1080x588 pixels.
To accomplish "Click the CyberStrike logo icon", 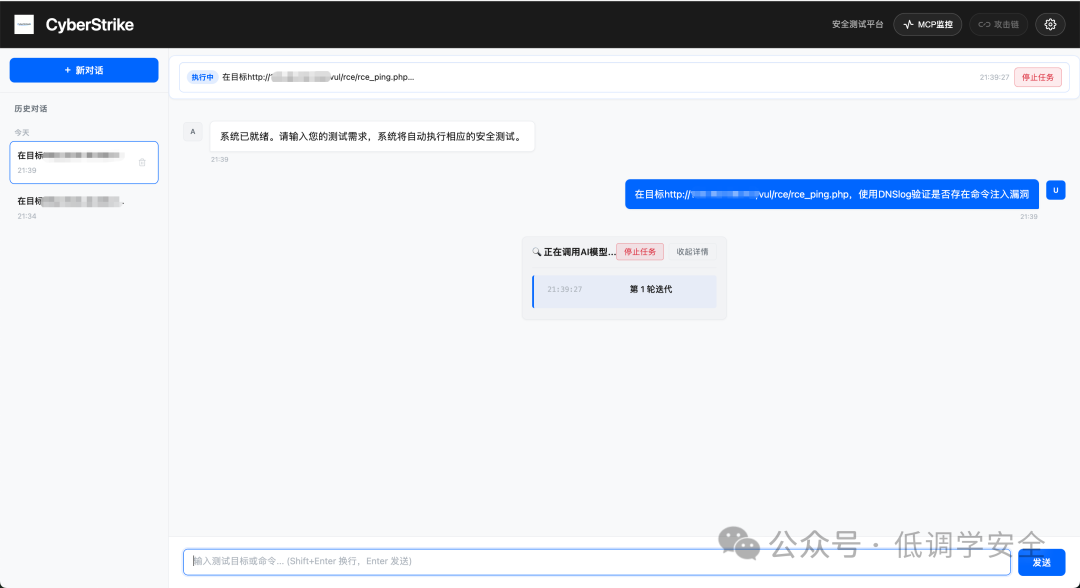I will (24, 25).
